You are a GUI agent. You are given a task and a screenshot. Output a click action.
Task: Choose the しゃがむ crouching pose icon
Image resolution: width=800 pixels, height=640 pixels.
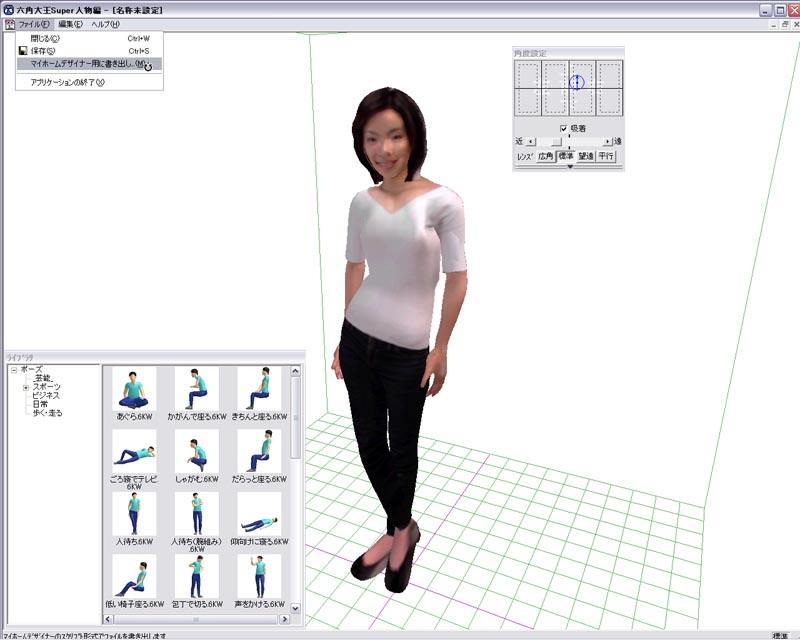tap(196, 452)
